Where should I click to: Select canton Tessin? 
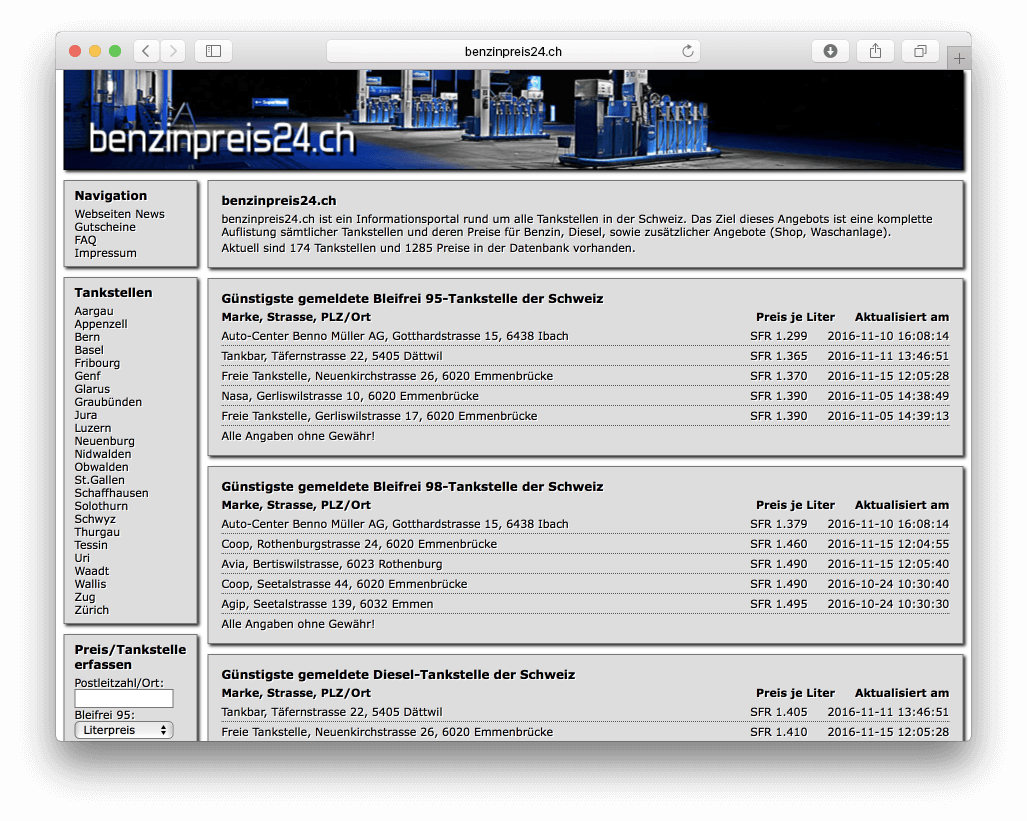(91, 545)
